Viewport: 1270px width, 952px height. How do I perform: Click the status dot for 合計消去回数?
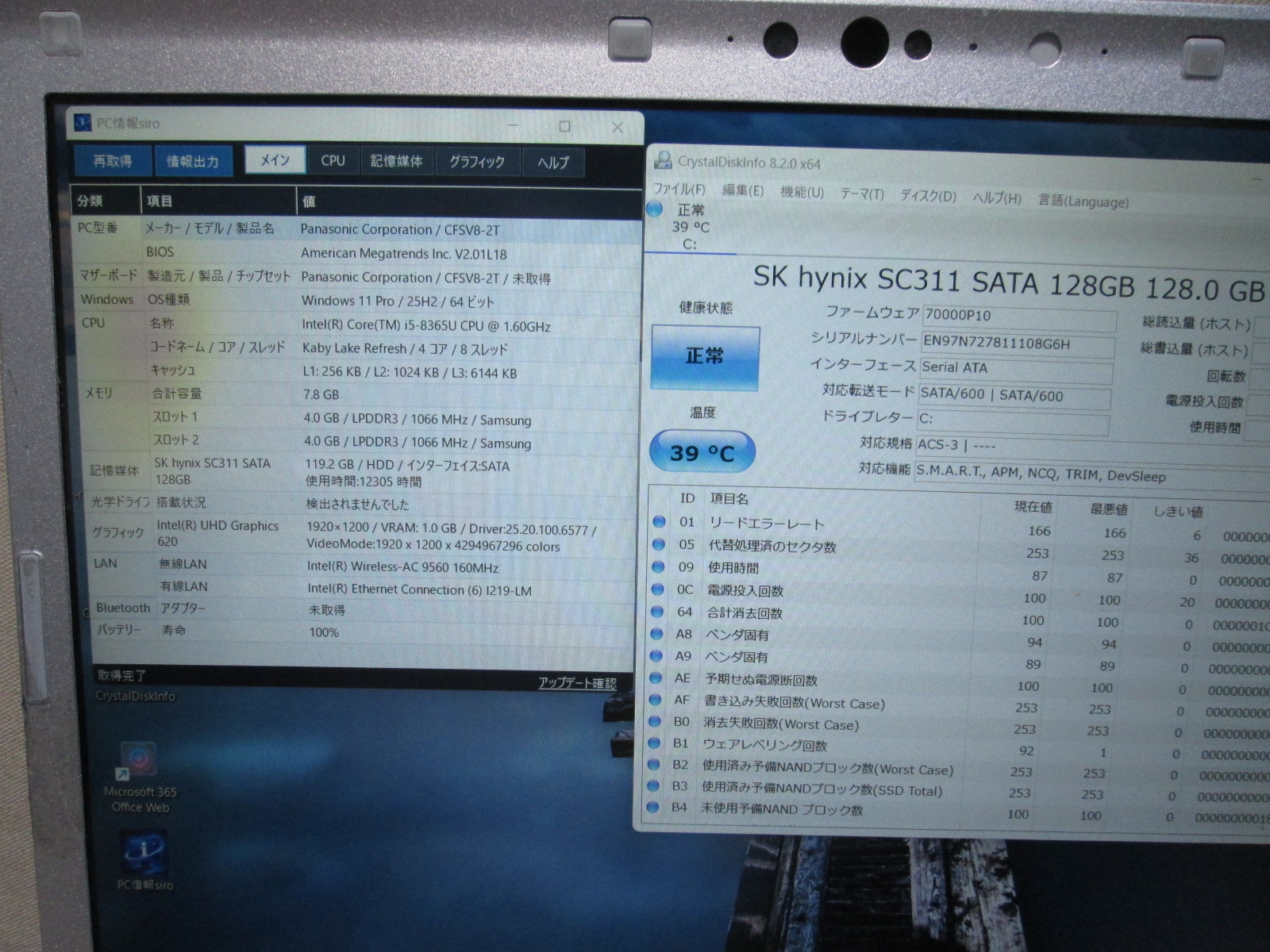click(x=657, y=612)
